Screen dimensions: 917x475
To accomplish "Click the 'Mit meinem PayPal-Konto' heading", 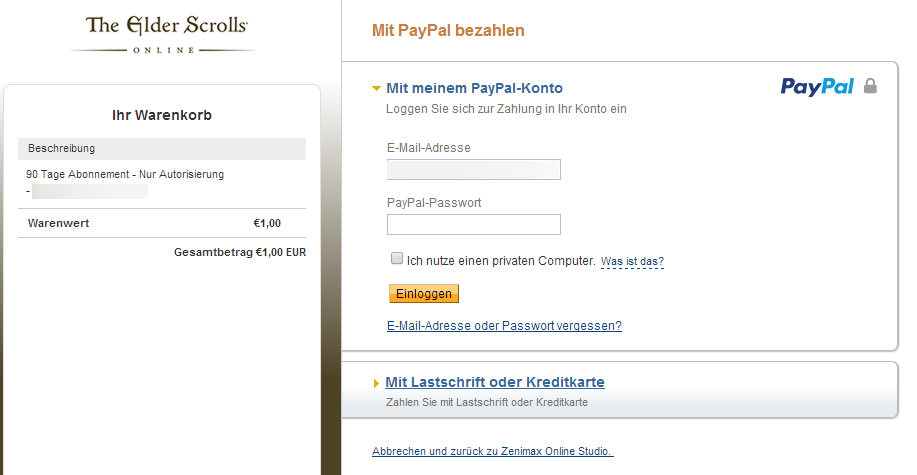I will point(474,88).
